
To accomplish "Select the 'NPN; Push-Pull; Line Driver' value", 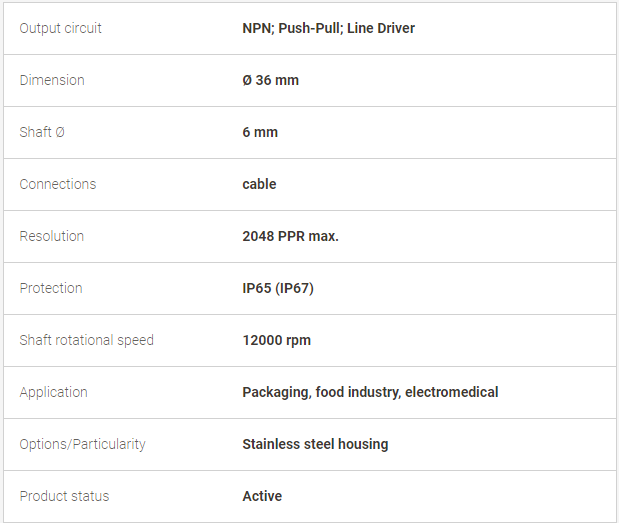I will coord(328,28).
